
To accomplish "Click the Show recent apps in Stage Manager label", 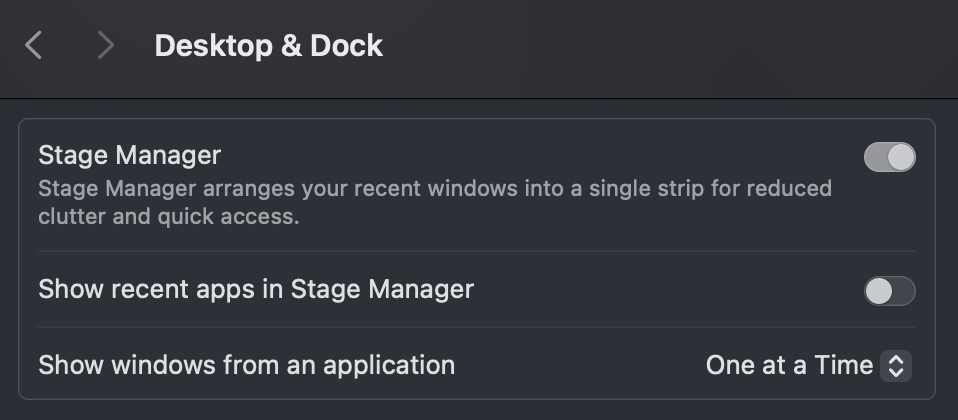I will point(256,289).
